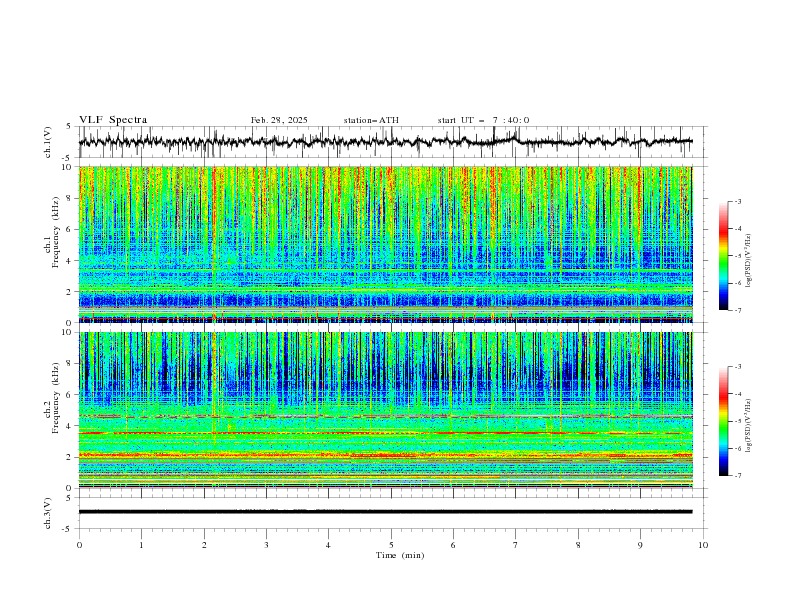Click time axis tick label "0"

pyautogui.click(x=79, y=545)
